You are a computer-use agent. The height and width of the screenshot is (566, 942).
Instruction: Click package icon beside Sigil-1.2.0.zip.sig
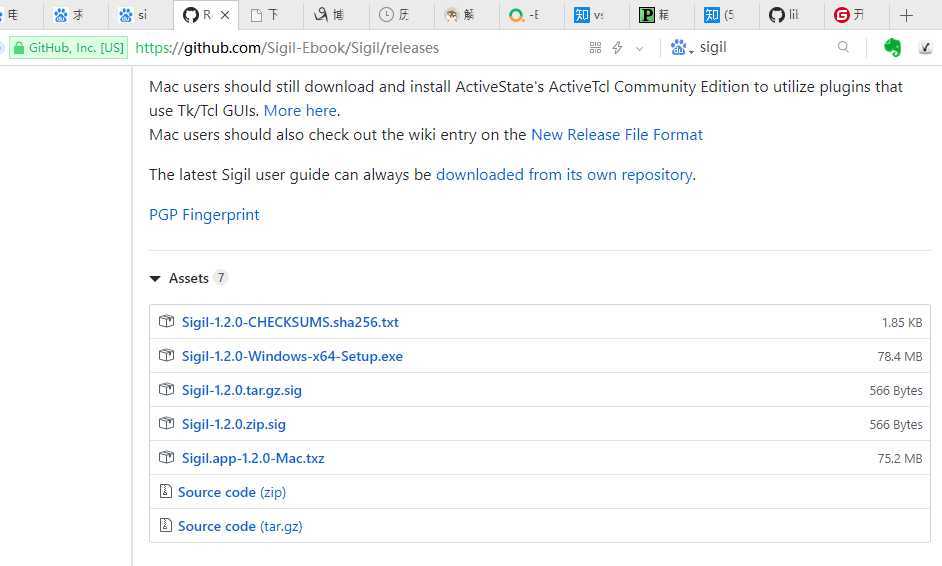click(x=166, y=424)
